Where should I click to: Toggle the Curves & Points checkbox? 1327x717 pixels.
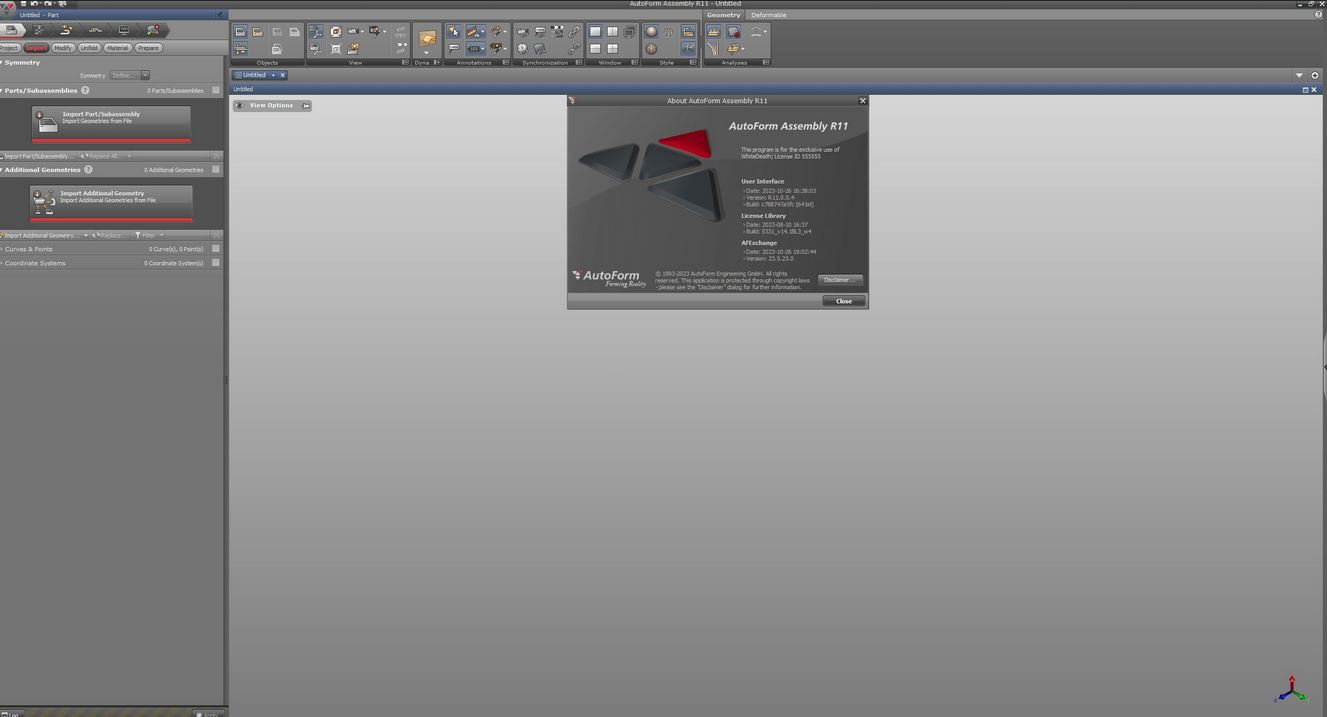point(216,249)
